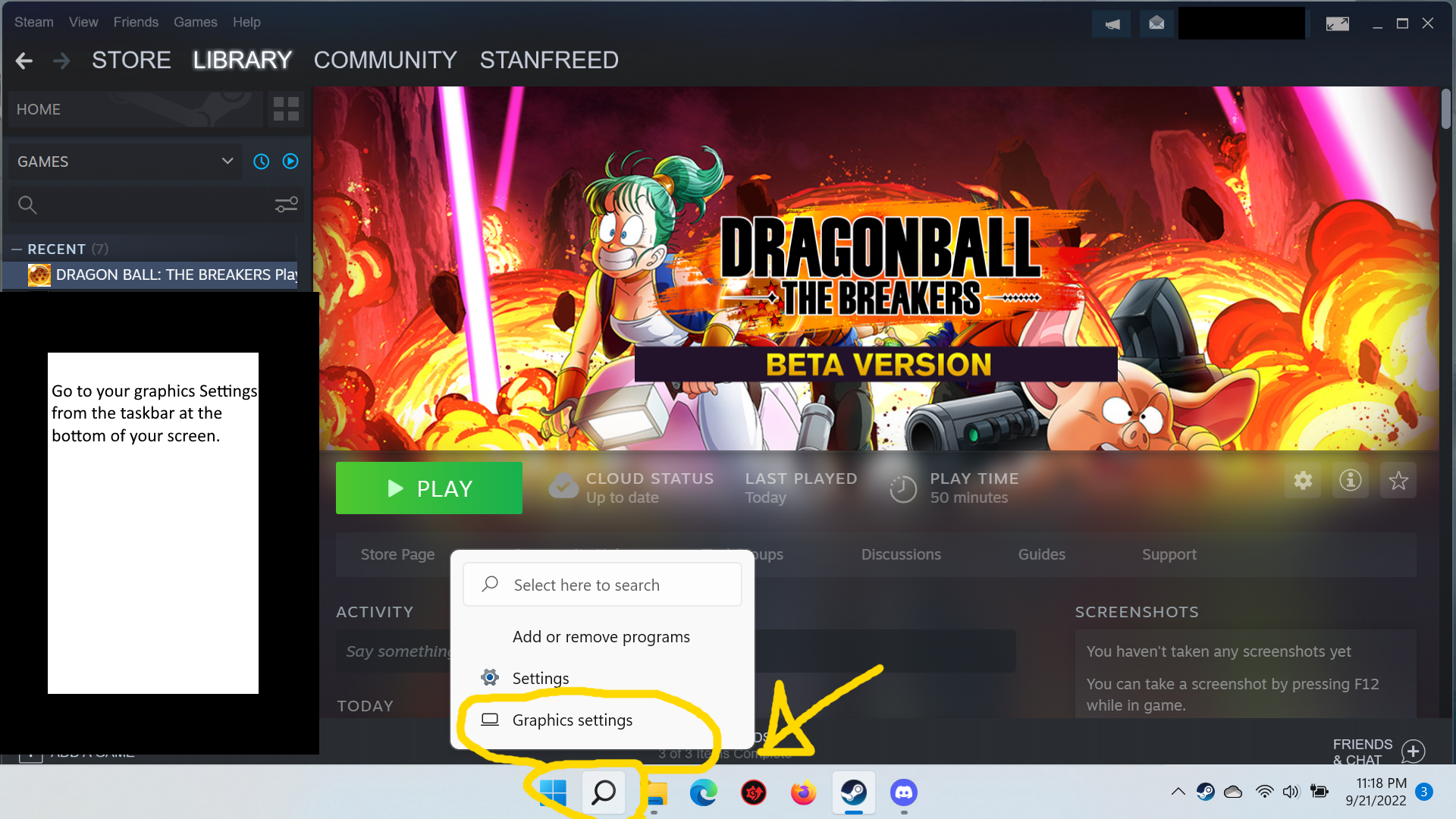Add game to favorites star icon
The height and width of the screenshot is (819, 1456).
point(1398,480)
